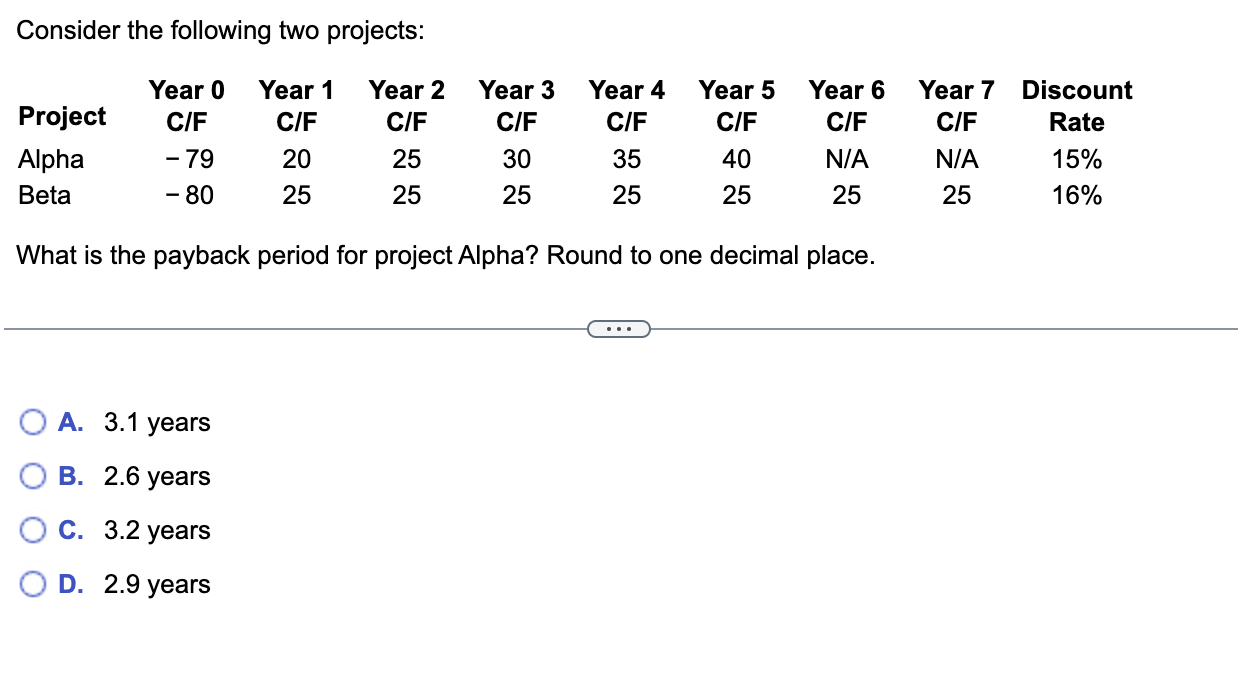Viewport: 1238px width, 676px height.
Task: Click the radio circle beside option D
Action: click(x=32, y=584)
